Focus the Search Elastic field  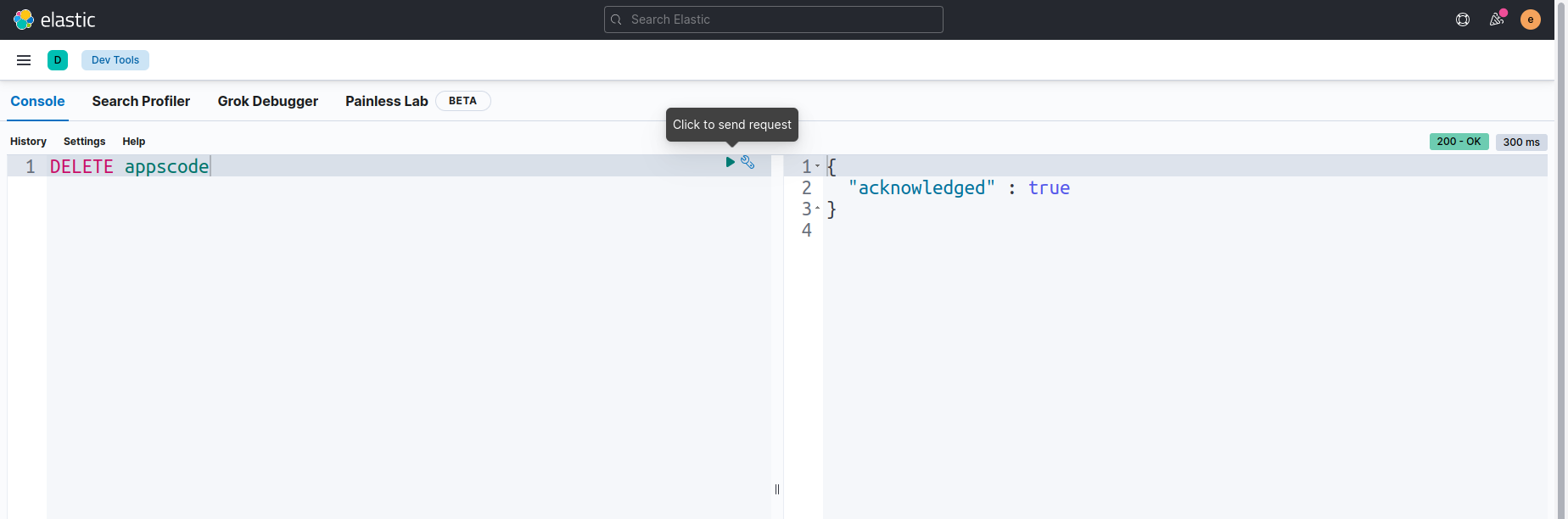point(774,20)
